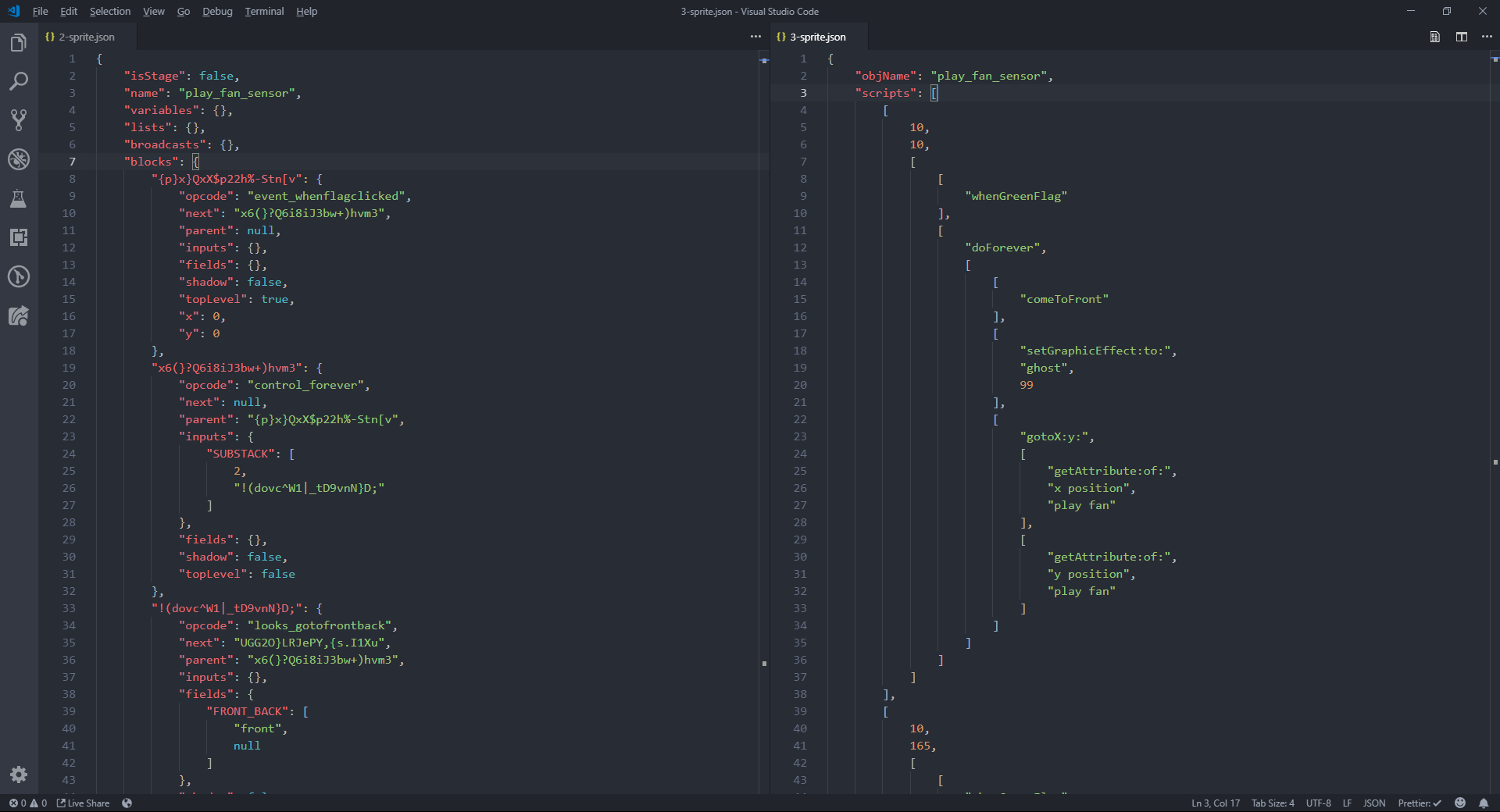Viewport: 1500px width, 812px height.
Task: Open the Live Share activity bar view
Action: pos(19,315)
